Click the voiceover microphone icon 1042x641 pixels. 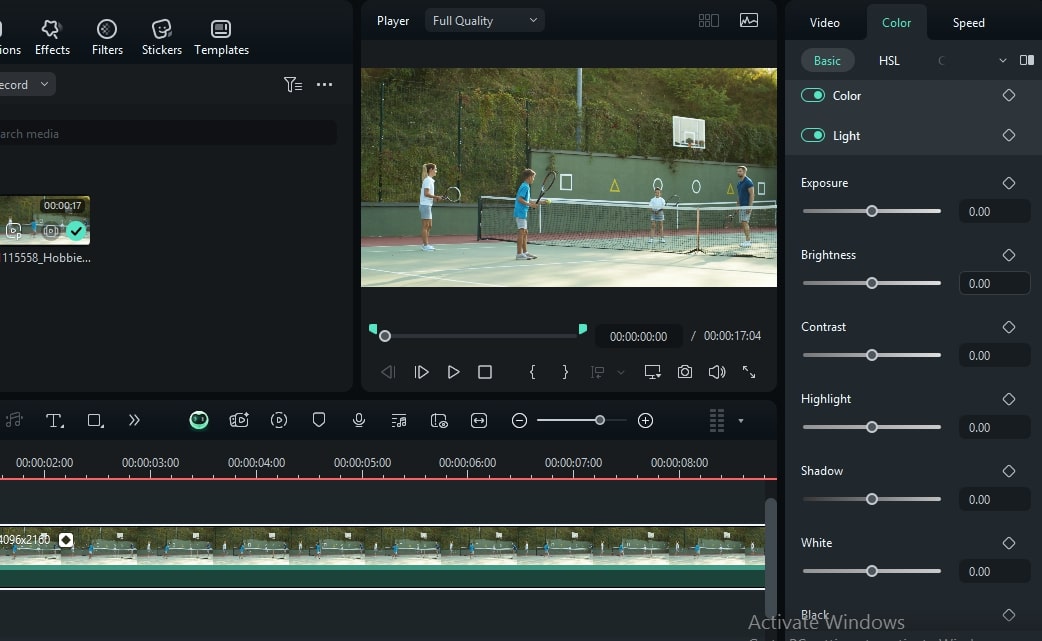[359, 420]
